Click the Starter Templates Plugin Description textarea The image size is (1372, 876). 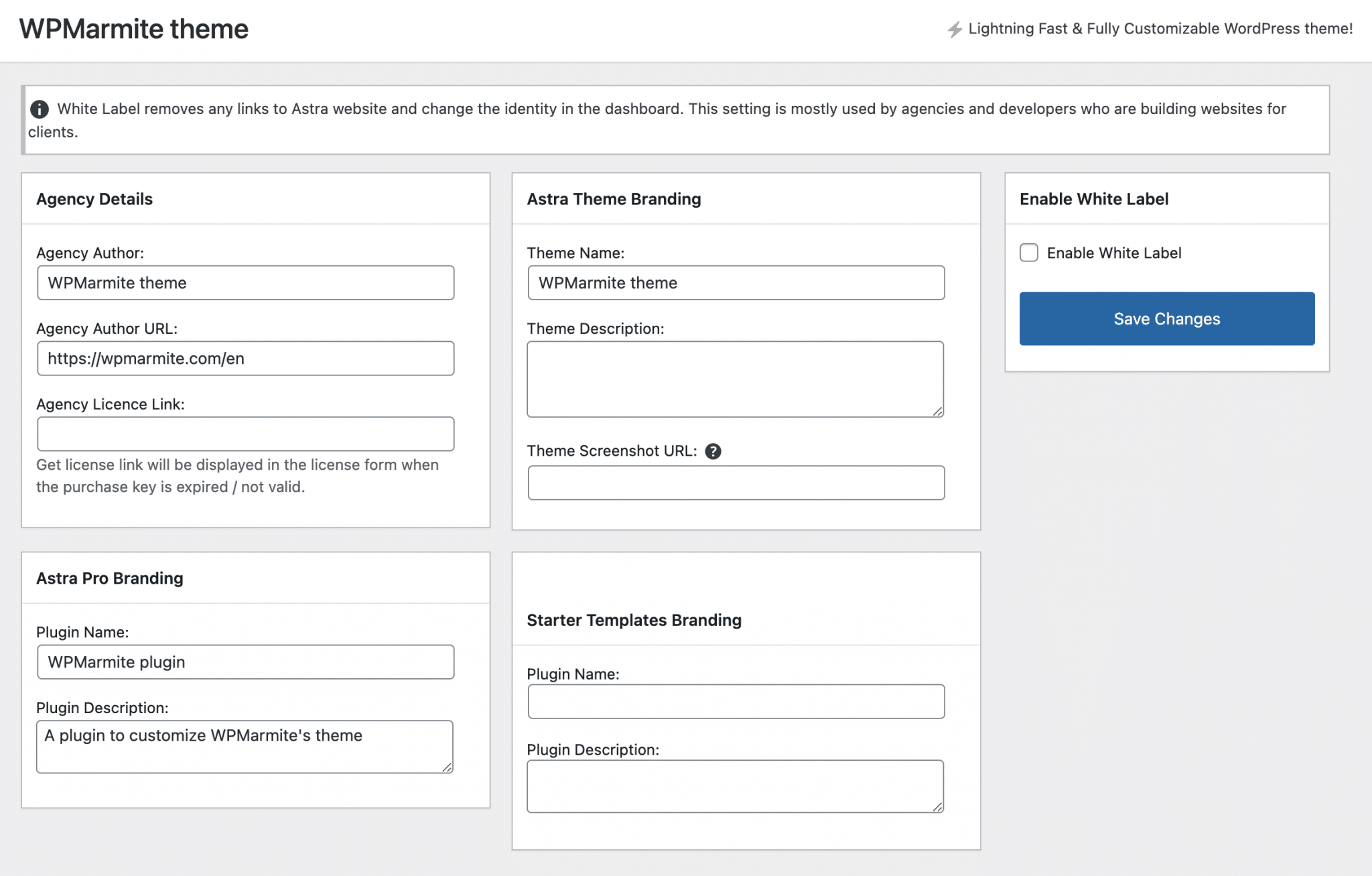point(736,786)
